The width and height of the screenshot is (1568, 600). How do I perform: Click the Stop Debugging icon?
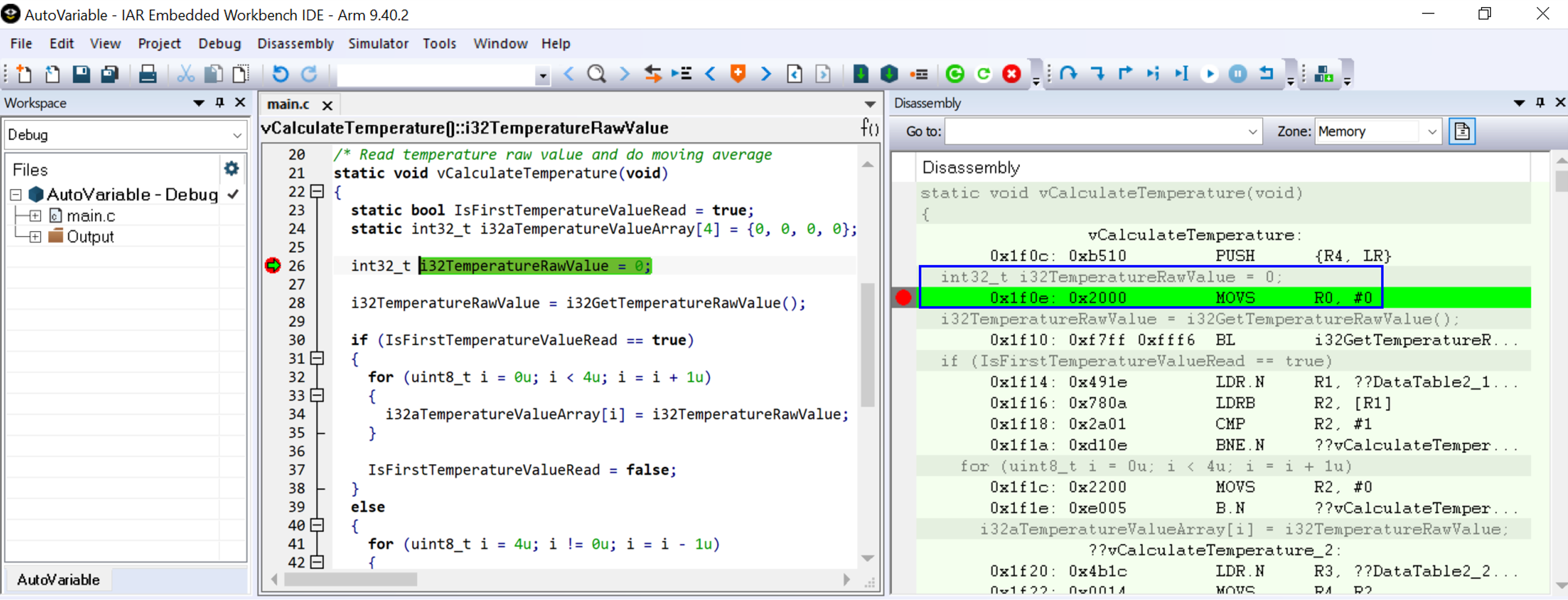(1011, 73)
